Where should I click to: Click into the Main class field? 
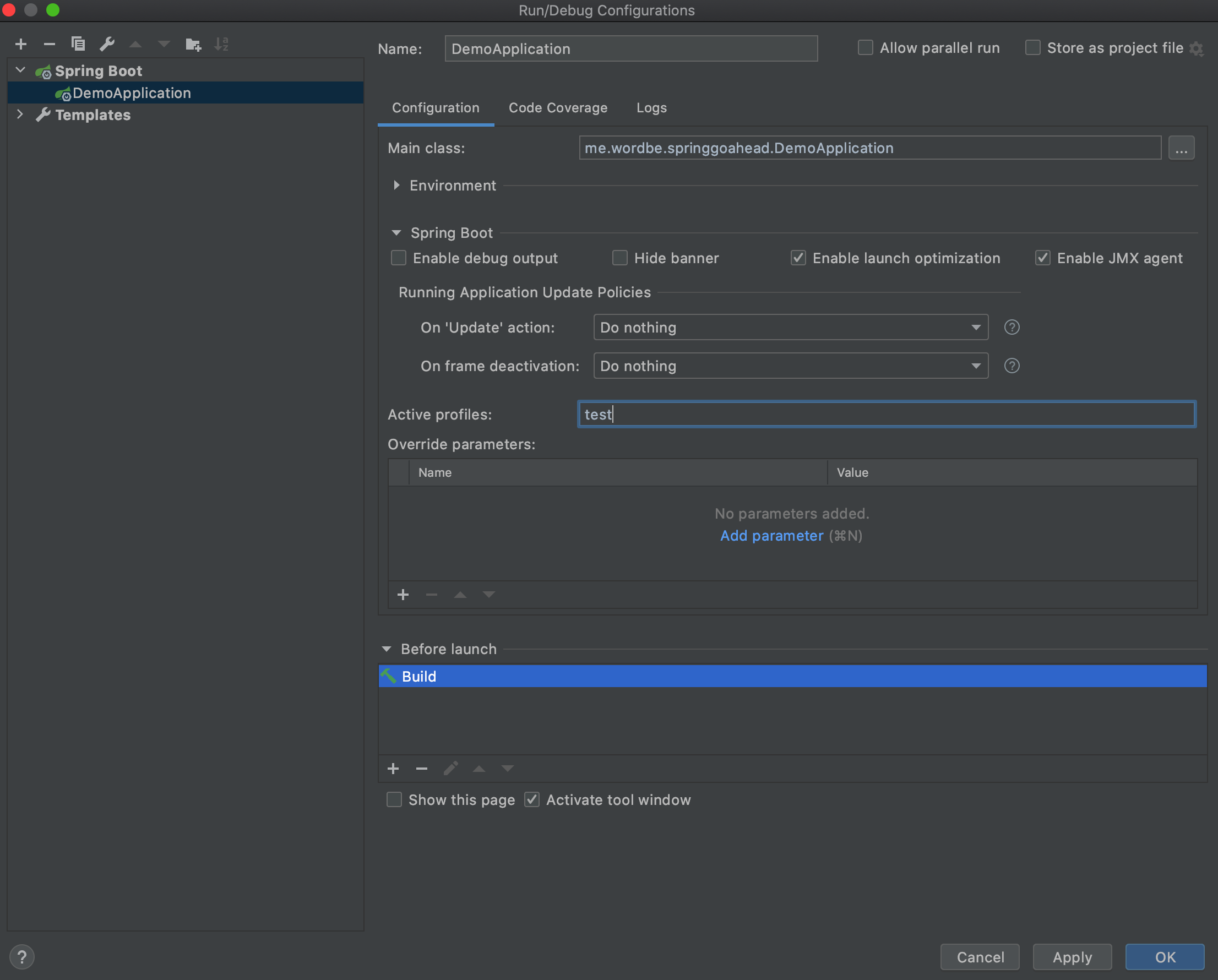tap(869, 148)
